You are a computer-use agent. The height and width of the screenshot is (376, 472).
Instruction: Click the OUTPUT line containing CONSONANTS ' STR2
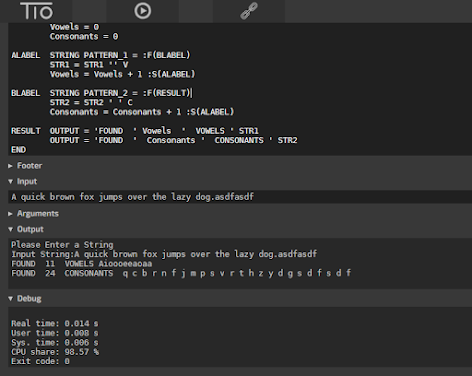coord(173,140)
